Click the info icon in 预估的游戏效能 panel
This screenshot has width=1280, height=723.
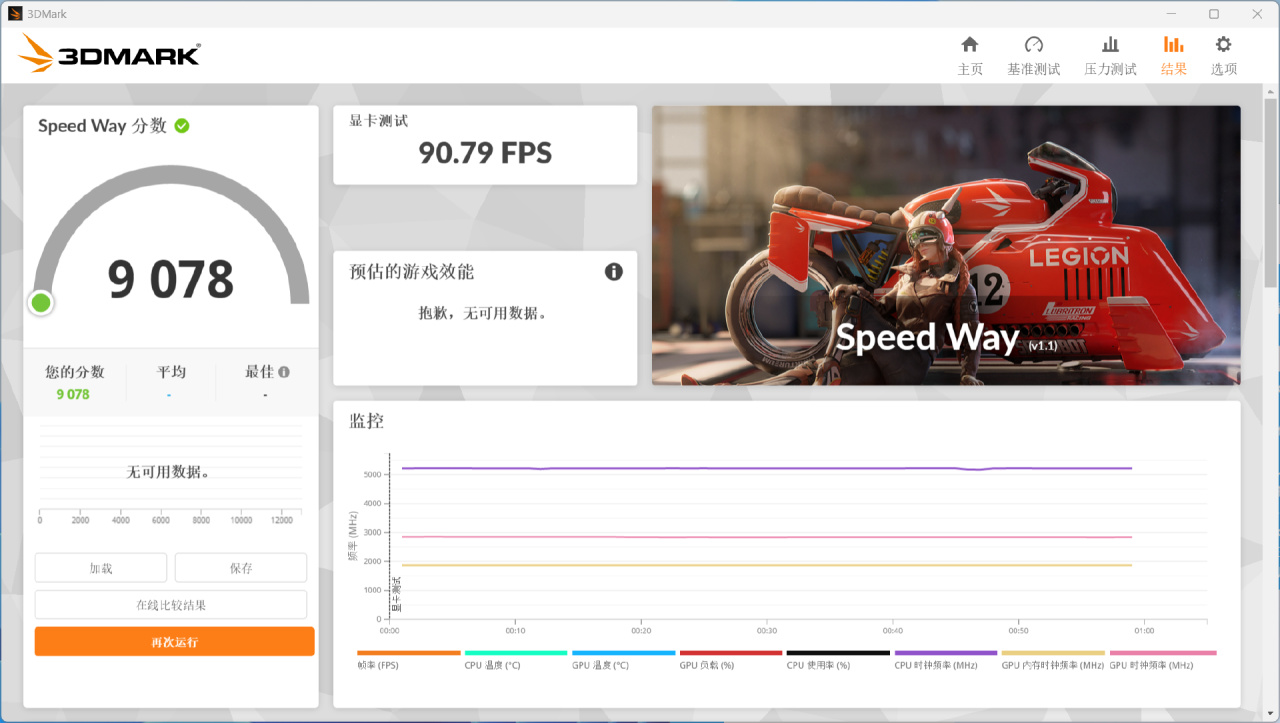pyautogui.click(x=614, y=272)
